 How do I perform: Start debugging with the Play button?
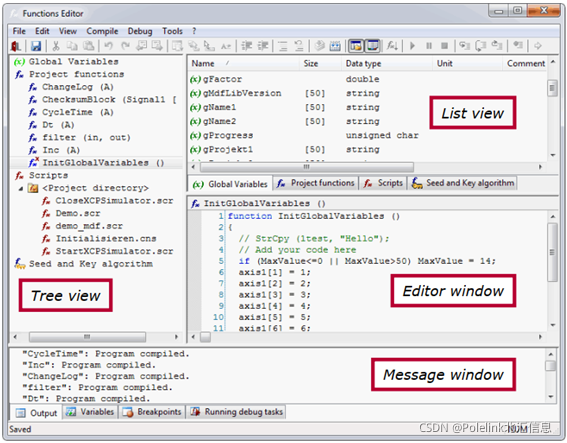coord(412,46)
